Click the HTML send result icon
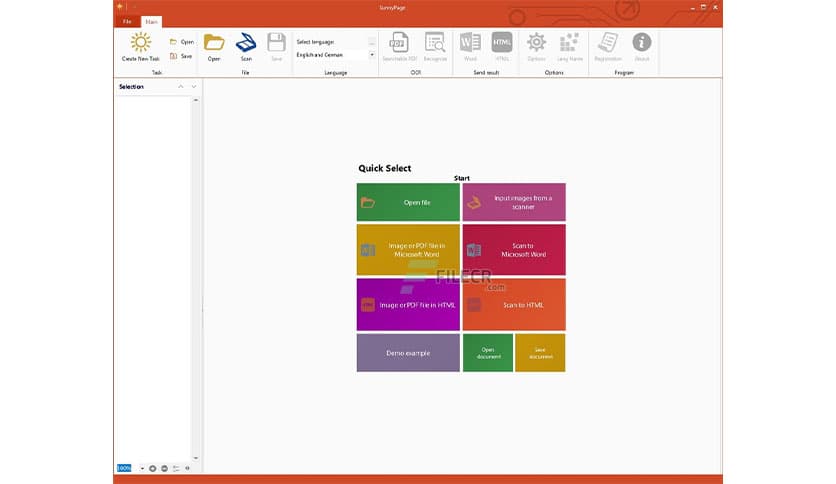Screen dimensions: 836x484 click(x=502, y=42)
